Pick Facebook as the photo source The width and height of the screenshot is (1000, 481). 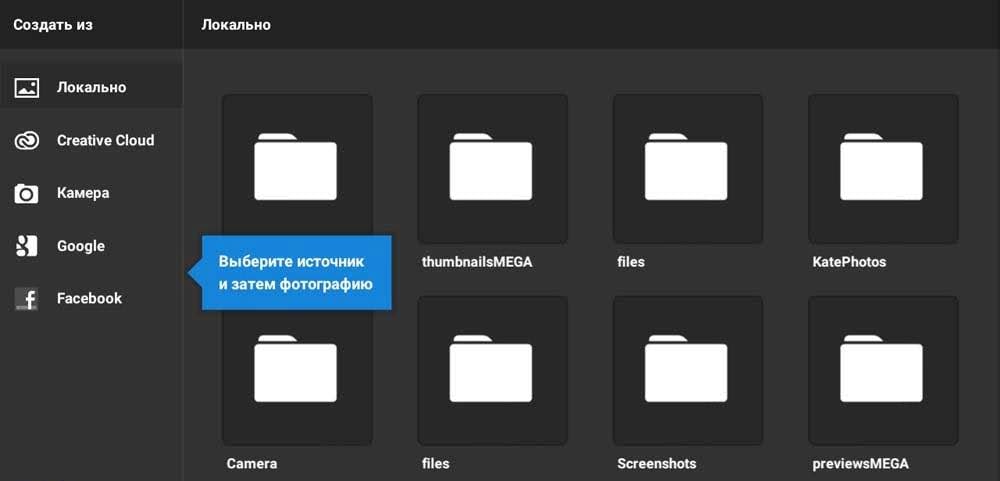pos(91,299)
